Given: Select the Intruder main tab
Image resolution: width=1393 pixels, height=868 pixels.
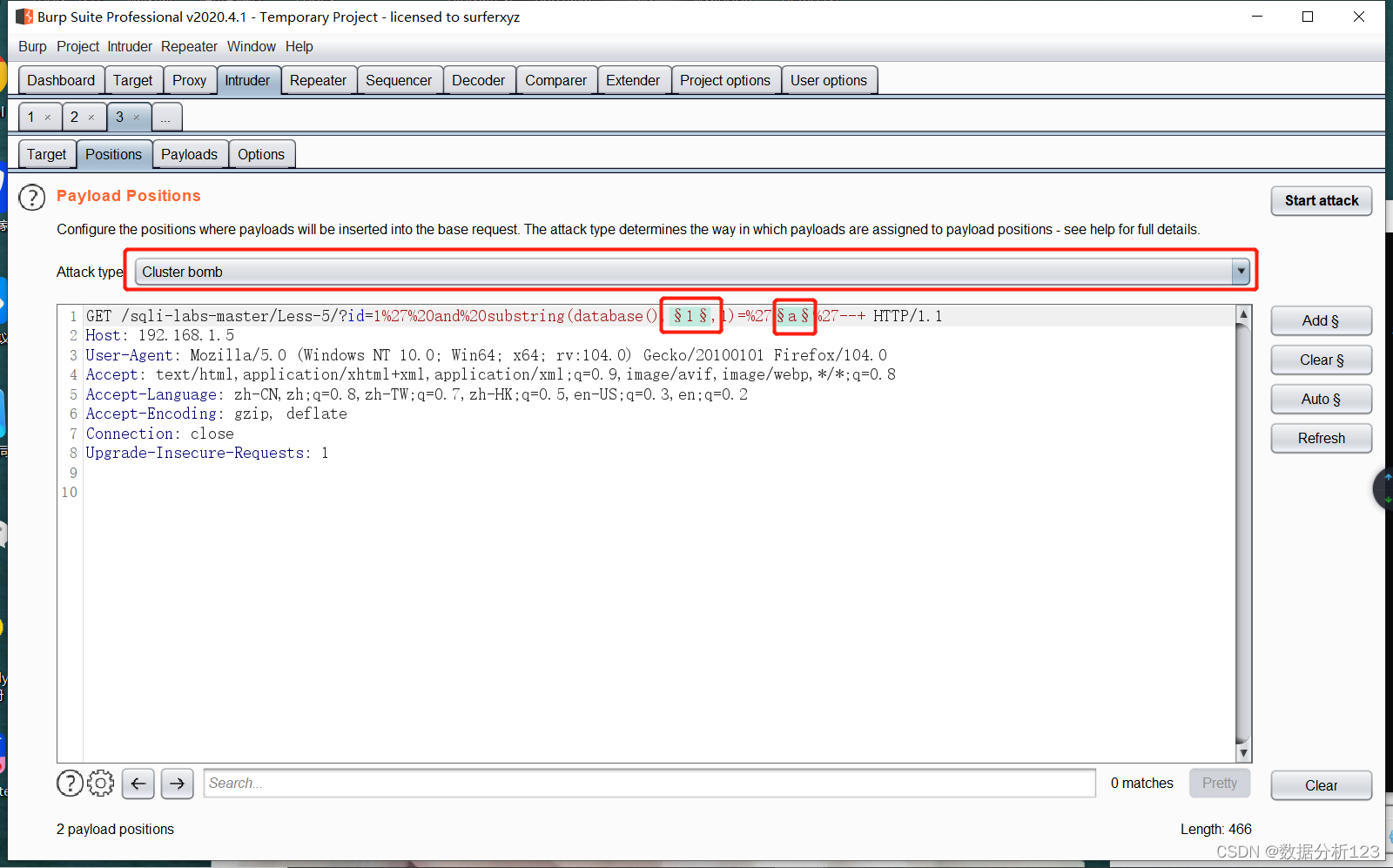Looking at the screenshot, I should pyautogui.click(x=248, y=80).
